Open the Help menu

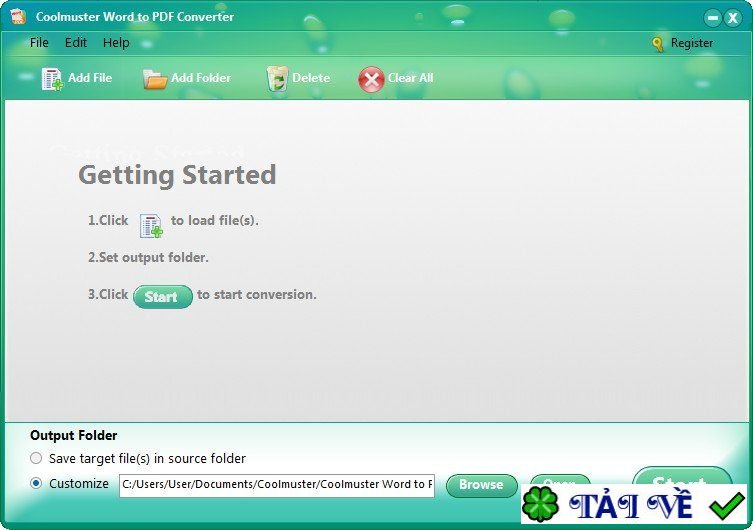coord(116,43)
